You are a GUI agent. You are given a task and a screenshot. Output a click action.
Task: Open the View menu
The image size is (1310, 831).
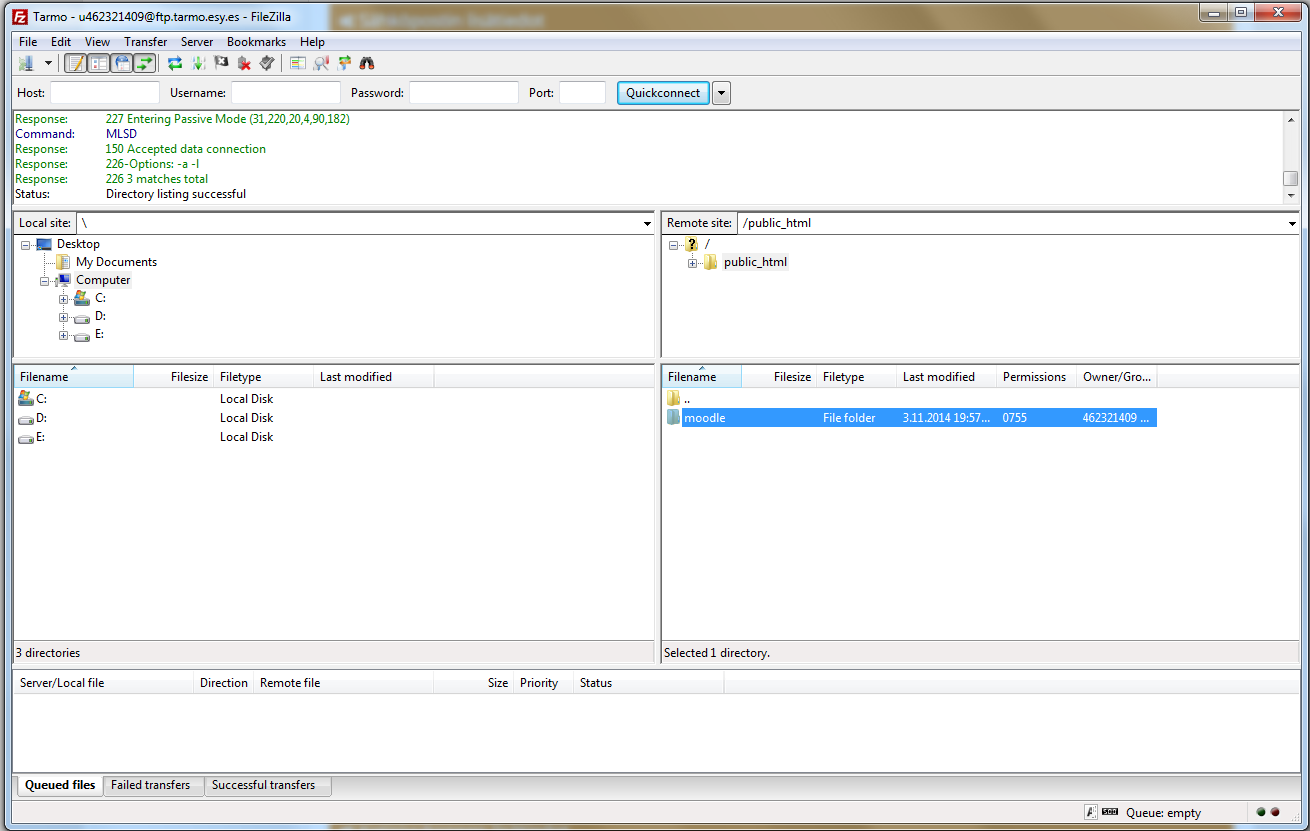(x=97, y=42)
